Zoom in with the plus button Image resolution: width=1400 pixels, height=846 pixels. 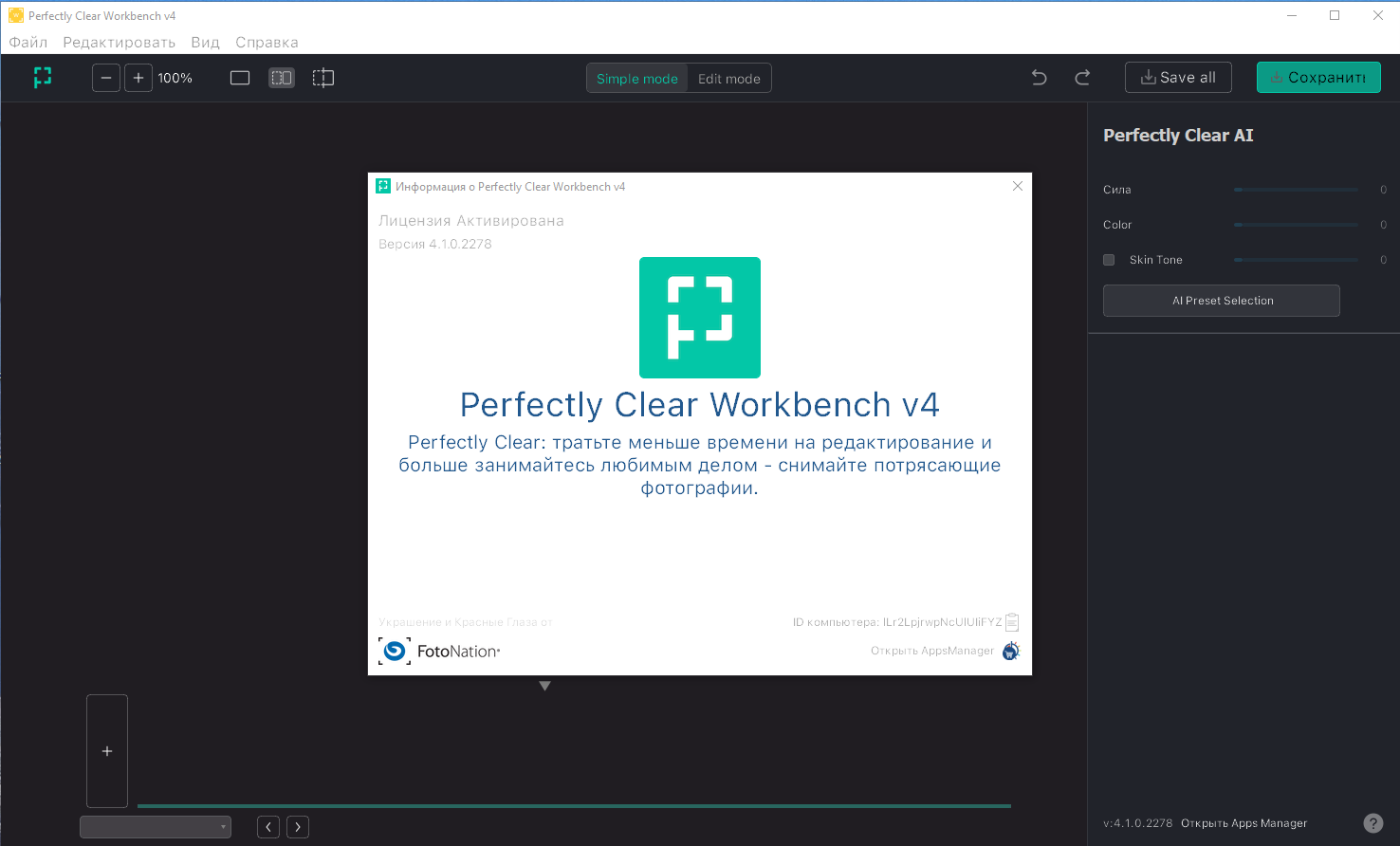coord(138,78)
